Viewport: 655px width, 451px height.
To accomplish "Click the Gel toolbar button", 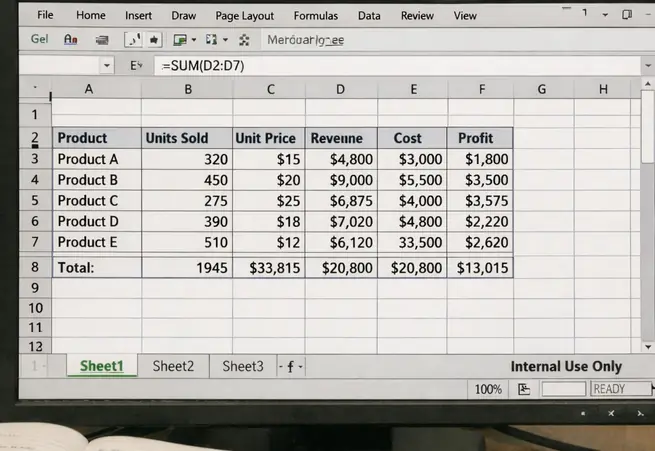I will [40, 39].
